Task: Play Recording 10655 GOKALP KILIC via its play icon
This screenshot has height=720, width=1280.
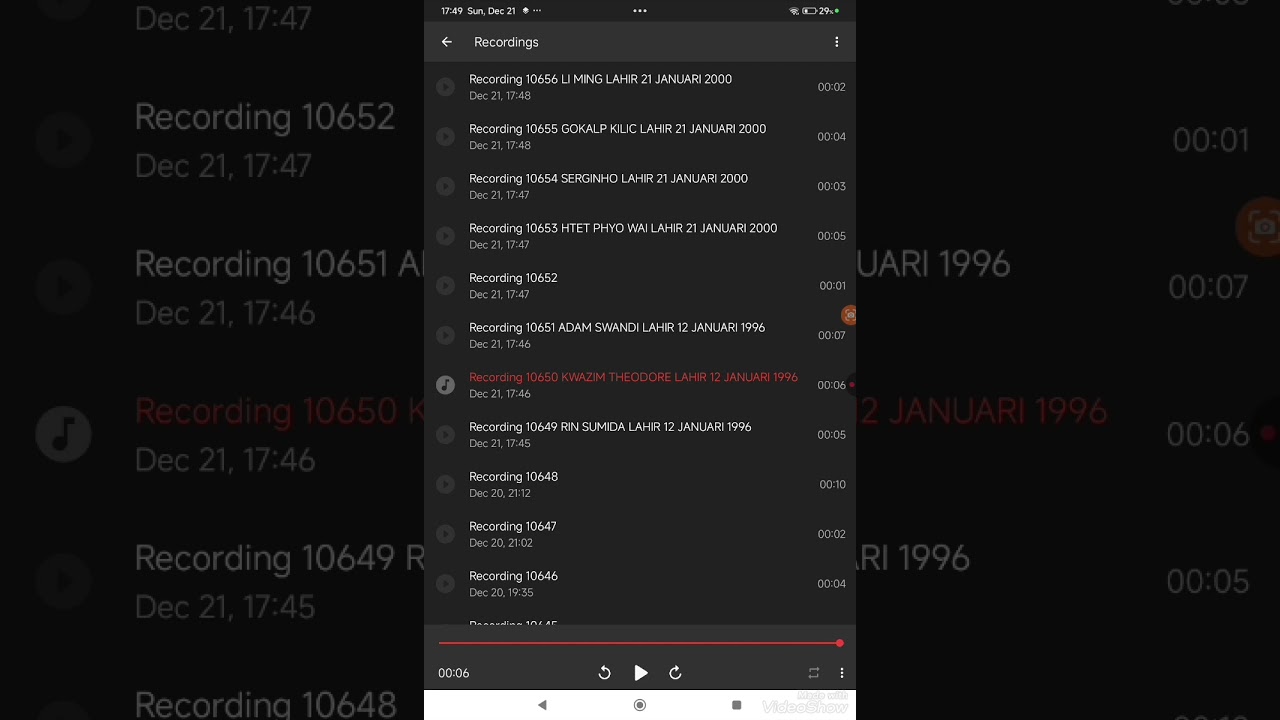Action: click(x=446, y=137)
